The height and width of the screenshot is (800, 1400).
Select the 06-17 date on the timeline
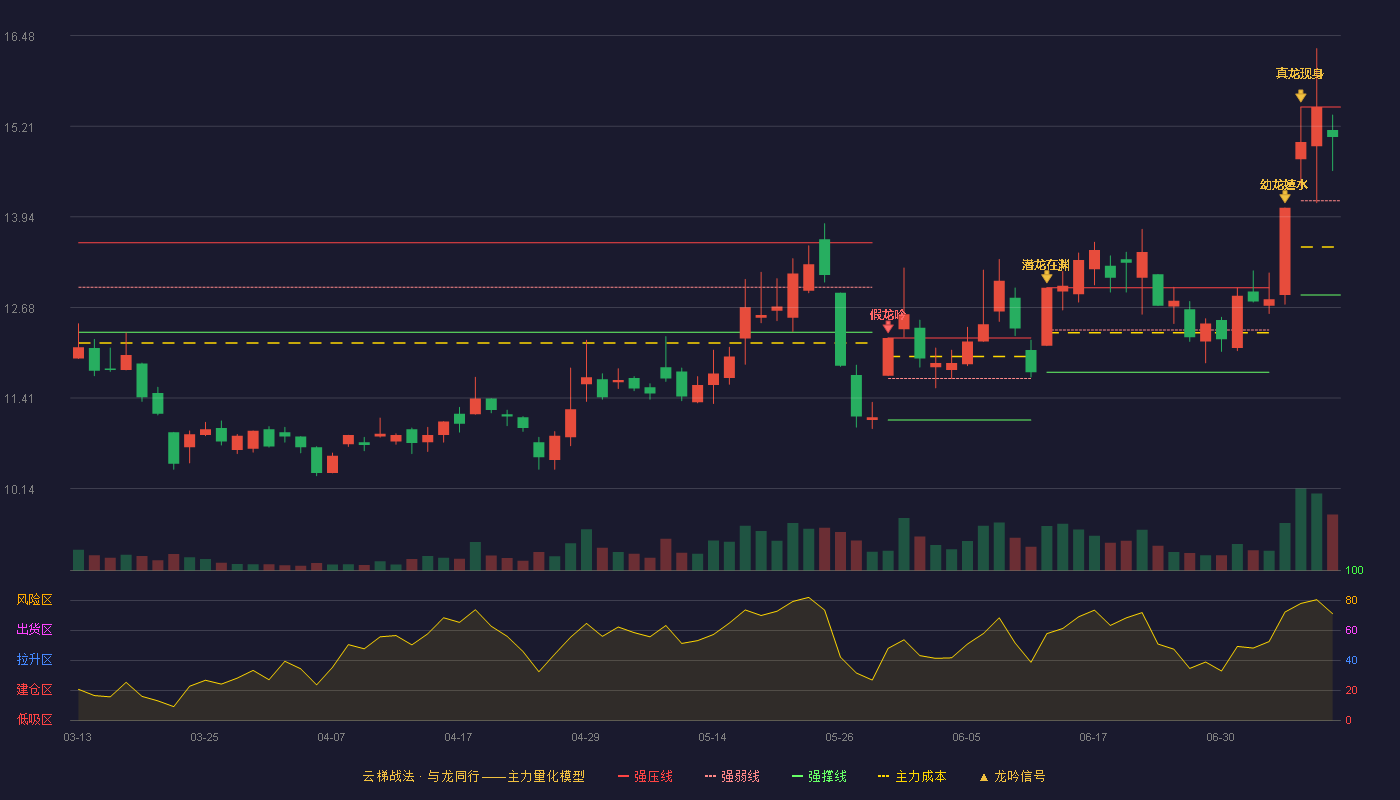[x=1093, y=737]
